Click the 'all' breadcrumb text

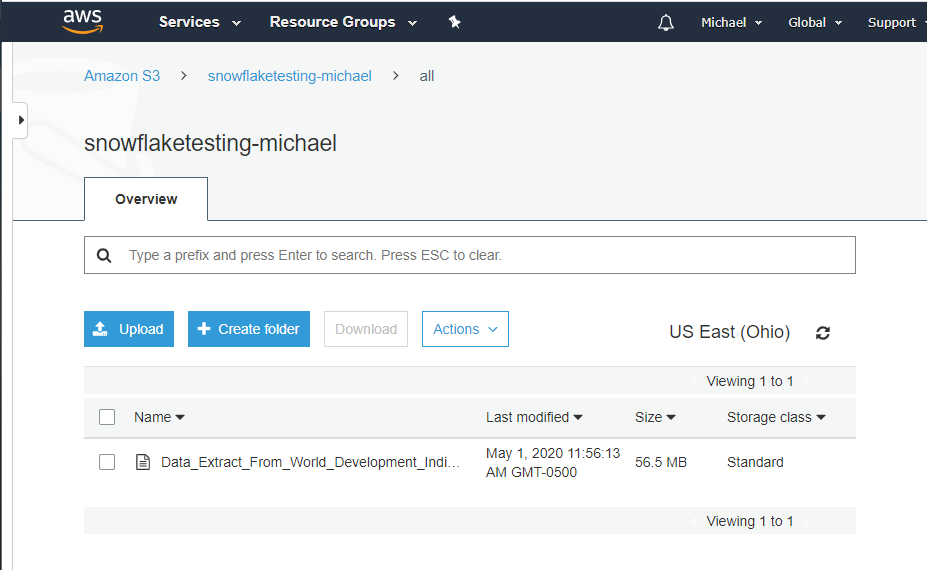point(427,76)
